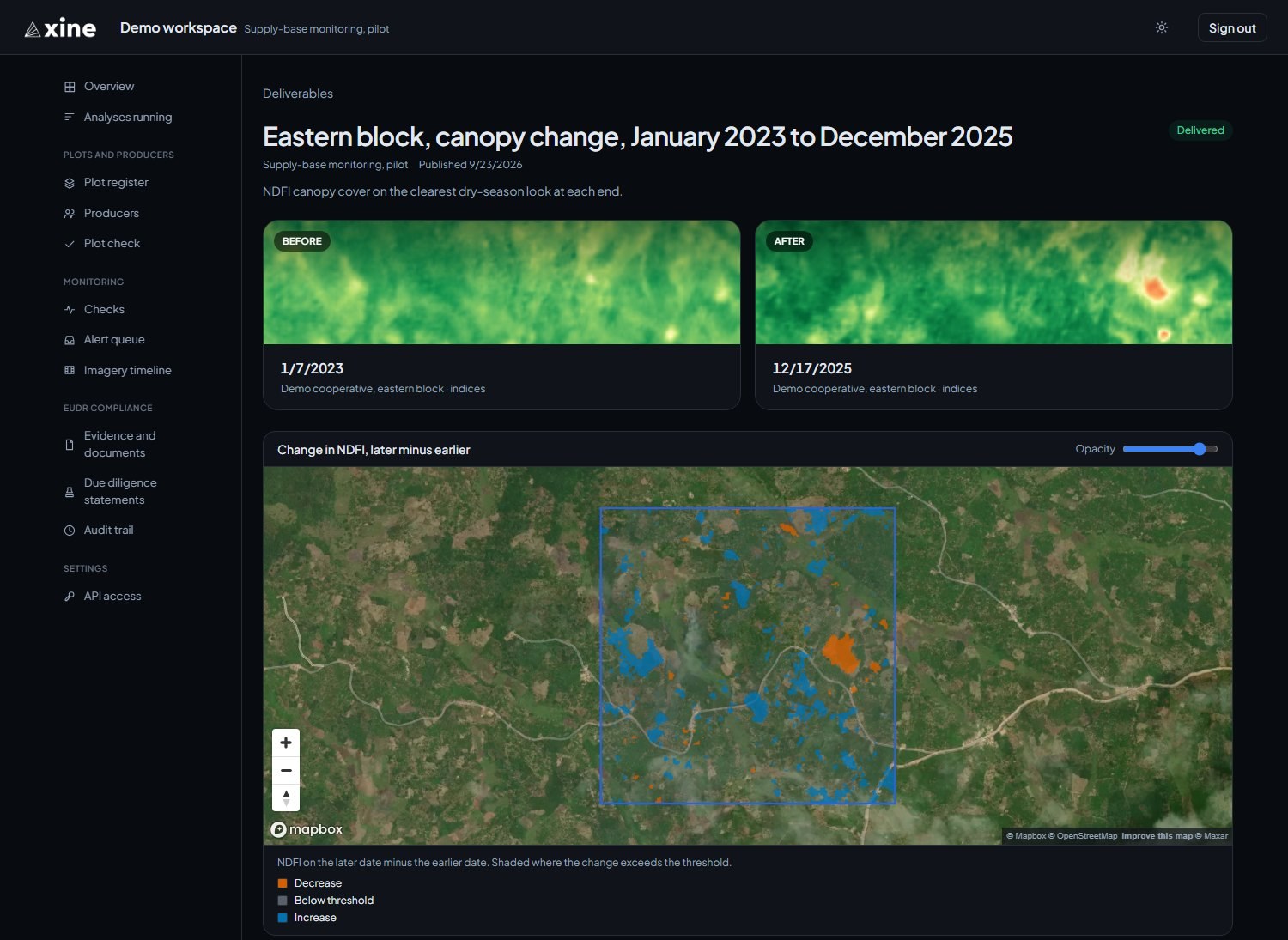Screen dimensions: 1288x940
Task: Open the Plot register page
Action: [116, 182]
